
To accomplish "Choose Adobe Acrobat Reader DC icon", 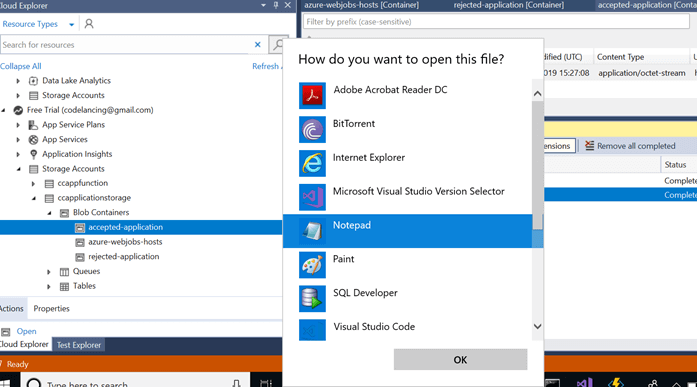I will (312, 96).
